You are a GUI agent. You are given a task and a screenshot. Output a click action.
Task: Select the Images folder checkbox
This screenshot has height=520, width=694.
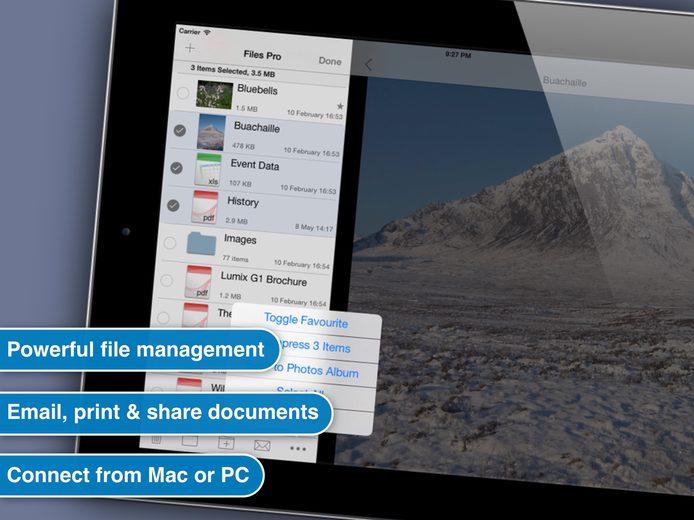(x=170, y=243)
